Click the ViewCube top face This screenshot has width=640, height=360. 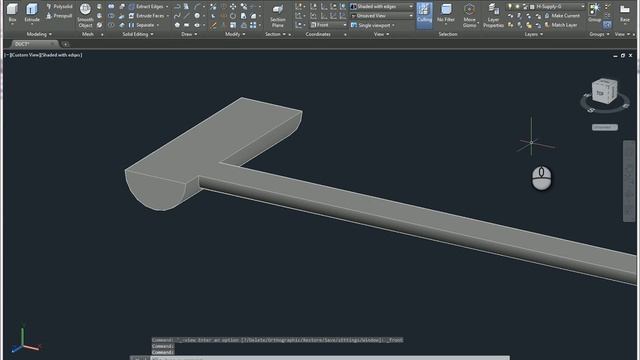pos(600,93)
